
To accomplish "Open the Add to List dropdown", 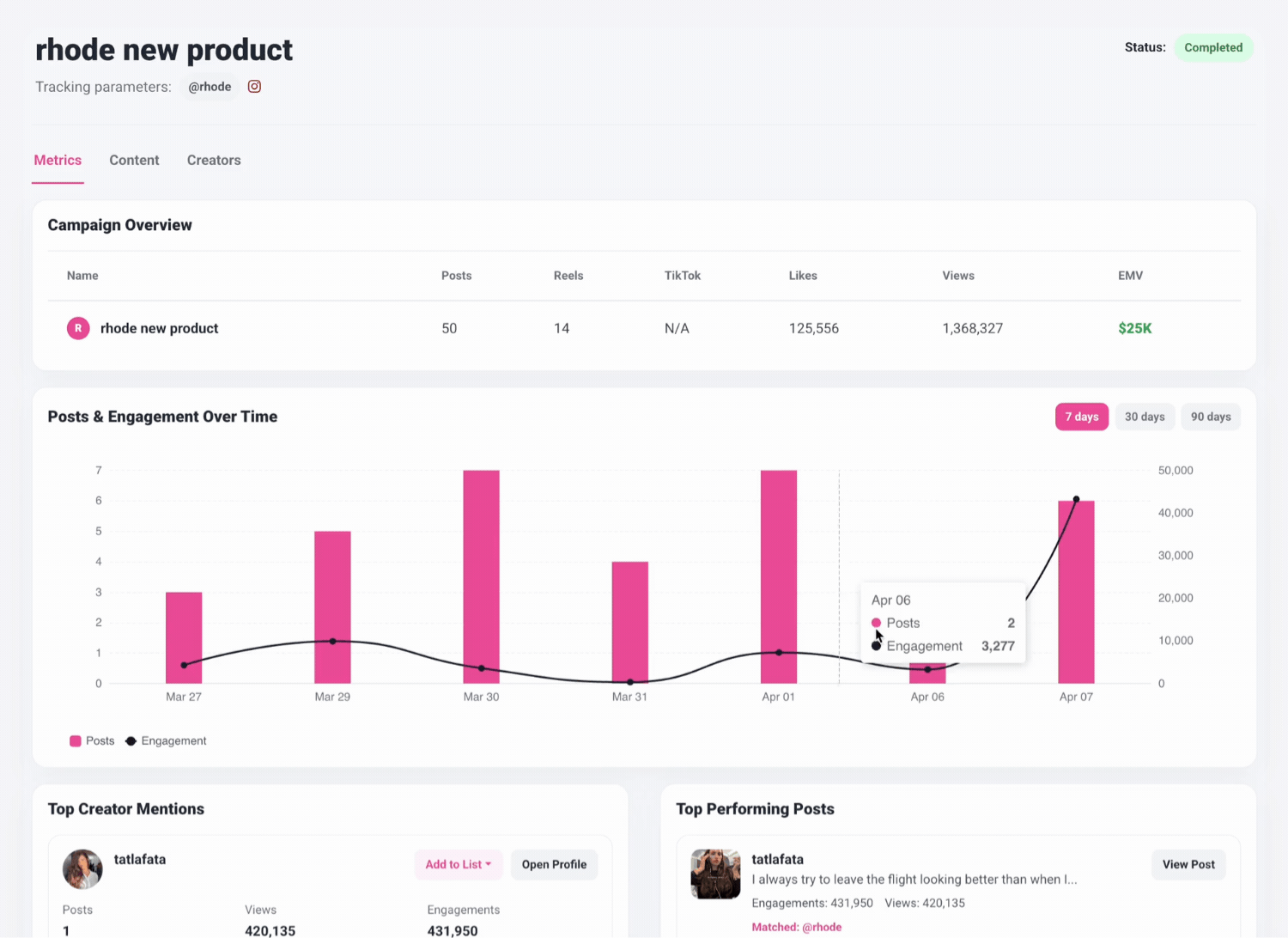I will [458, 864].
